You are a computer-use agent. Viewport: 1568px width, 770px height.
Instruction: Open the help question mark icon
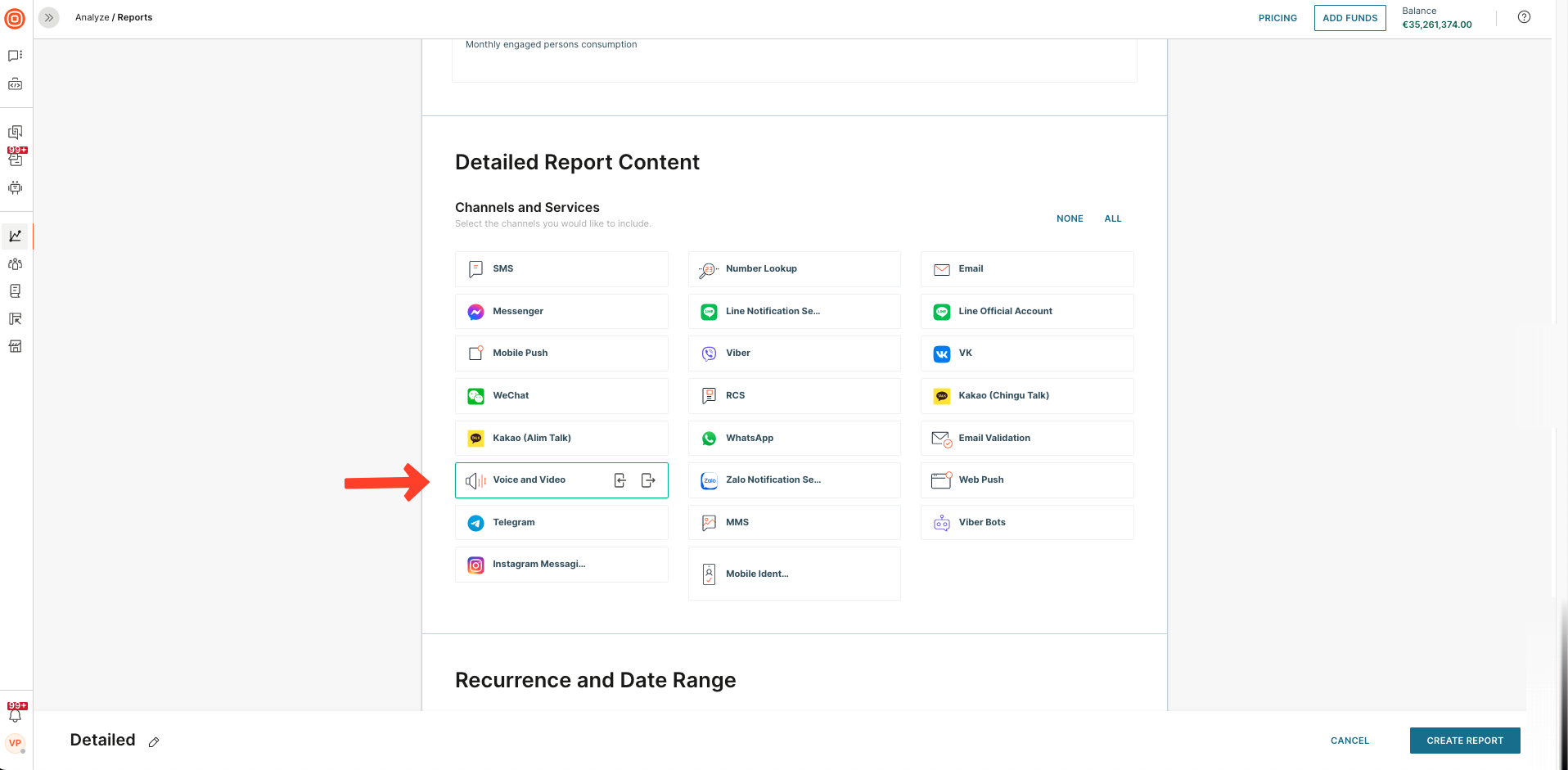[x=1524, y=17]
